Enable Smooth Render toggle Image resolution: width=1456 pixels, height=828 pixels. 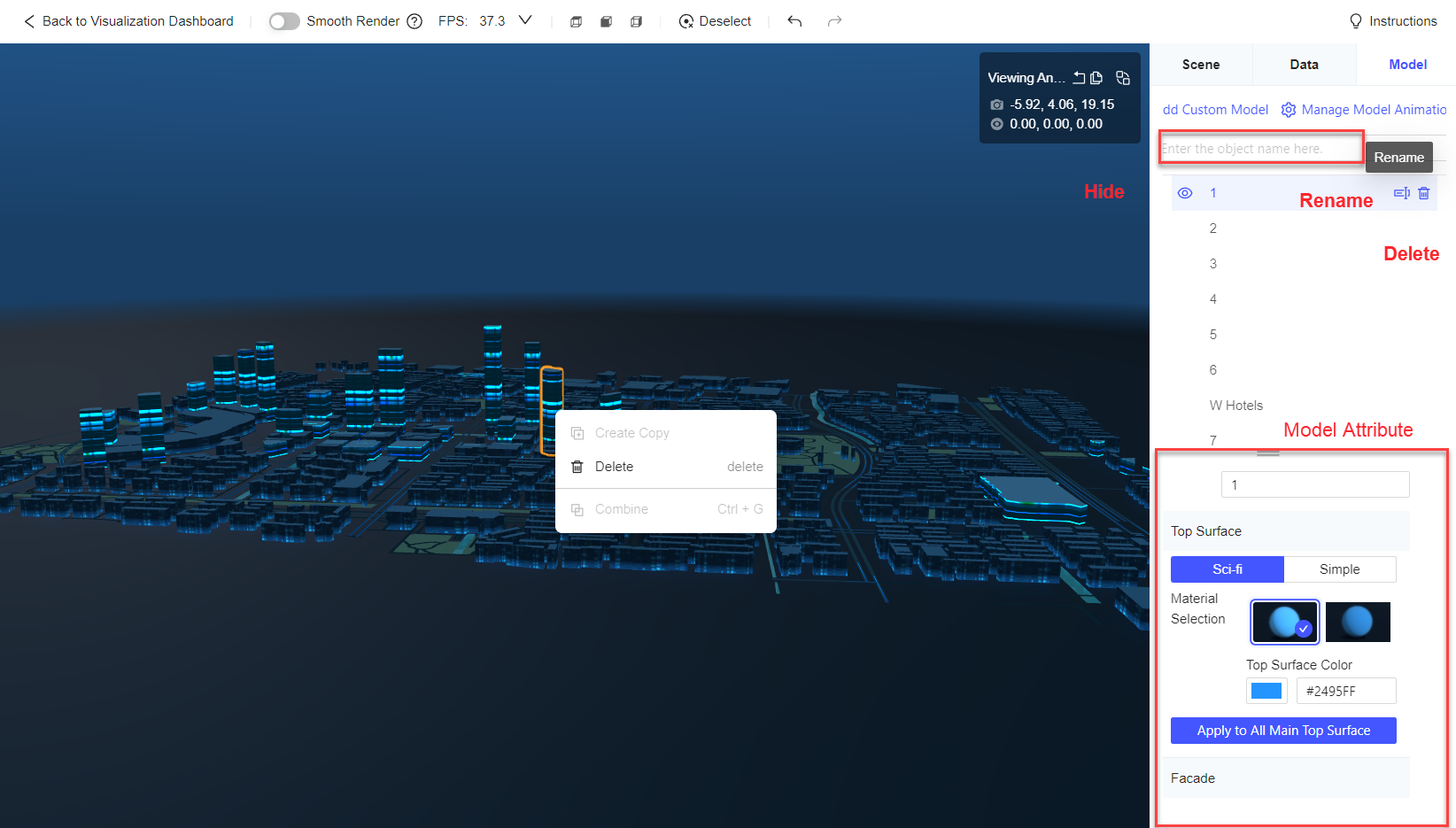[x=284, y=20]
